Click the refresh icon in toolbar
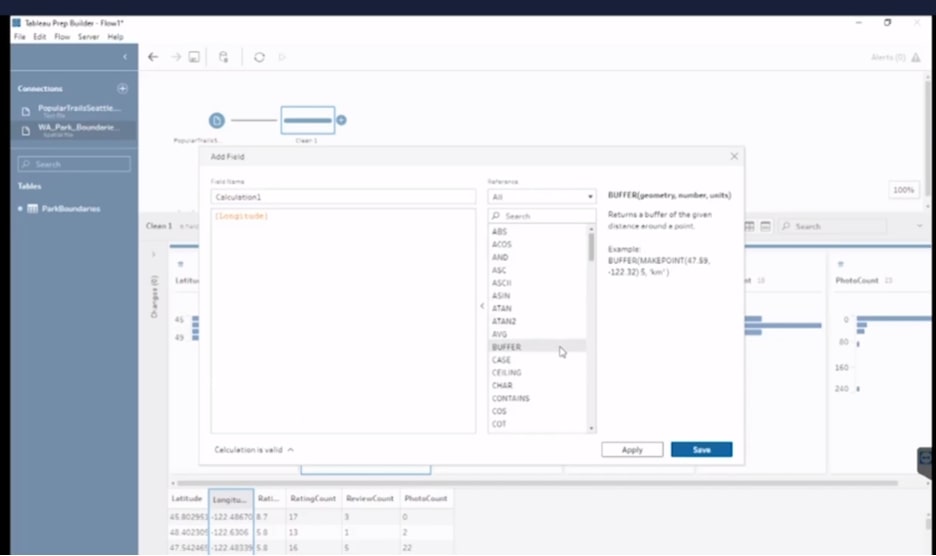The height and width of the screenshot is (556, 936). [x=259, y=57]
